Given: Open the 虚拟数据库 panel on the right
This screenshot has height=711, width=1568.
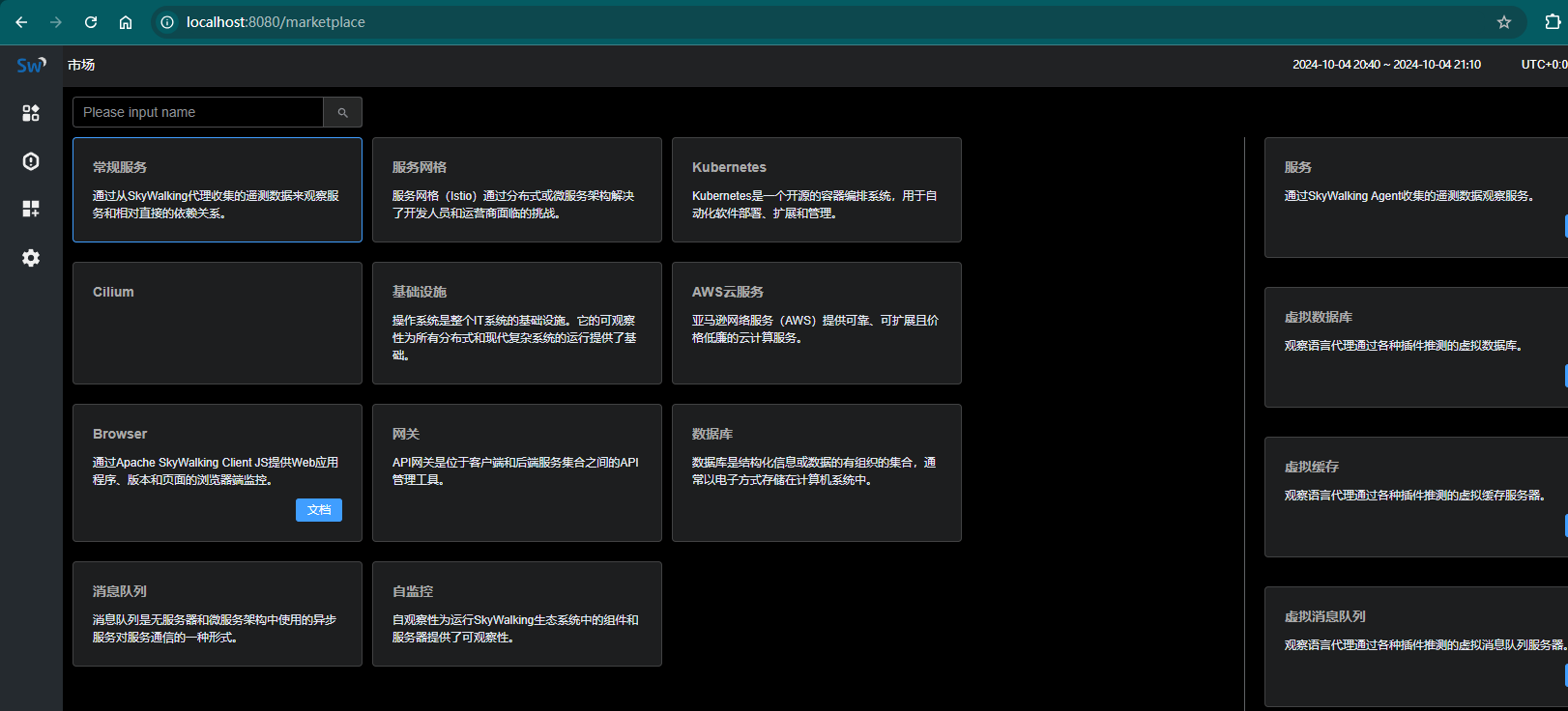Looking at the screenshot, I should [1416, 347].
